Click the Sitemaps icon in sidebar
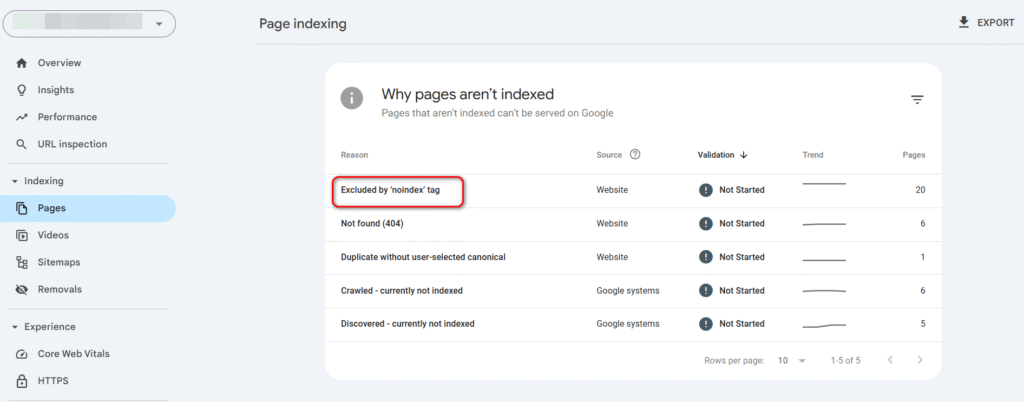 coord(22,262)
